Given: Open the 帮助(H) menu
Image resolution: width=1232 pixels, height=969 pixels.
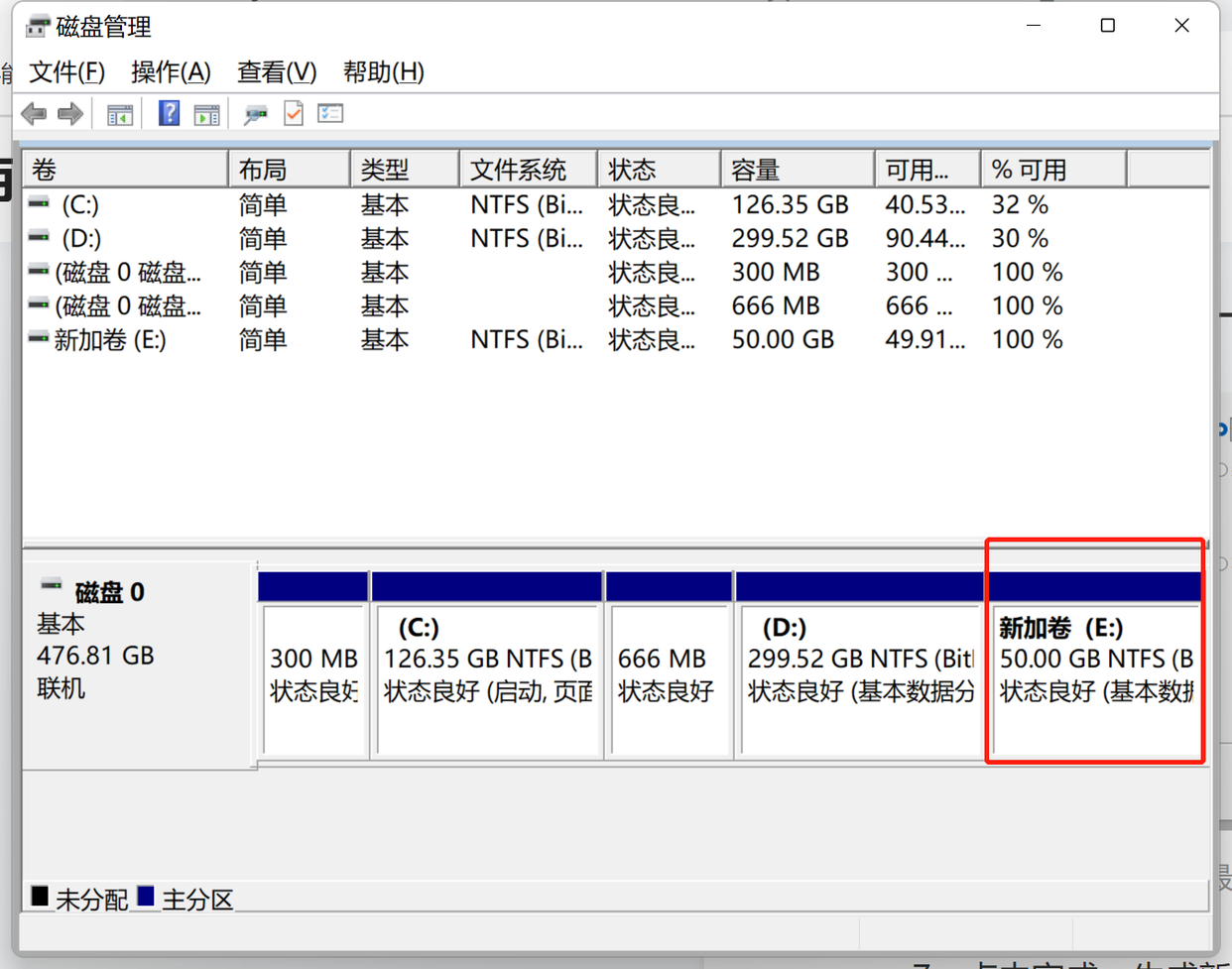Looking at the screenshot, I should (x=384, y=72).
